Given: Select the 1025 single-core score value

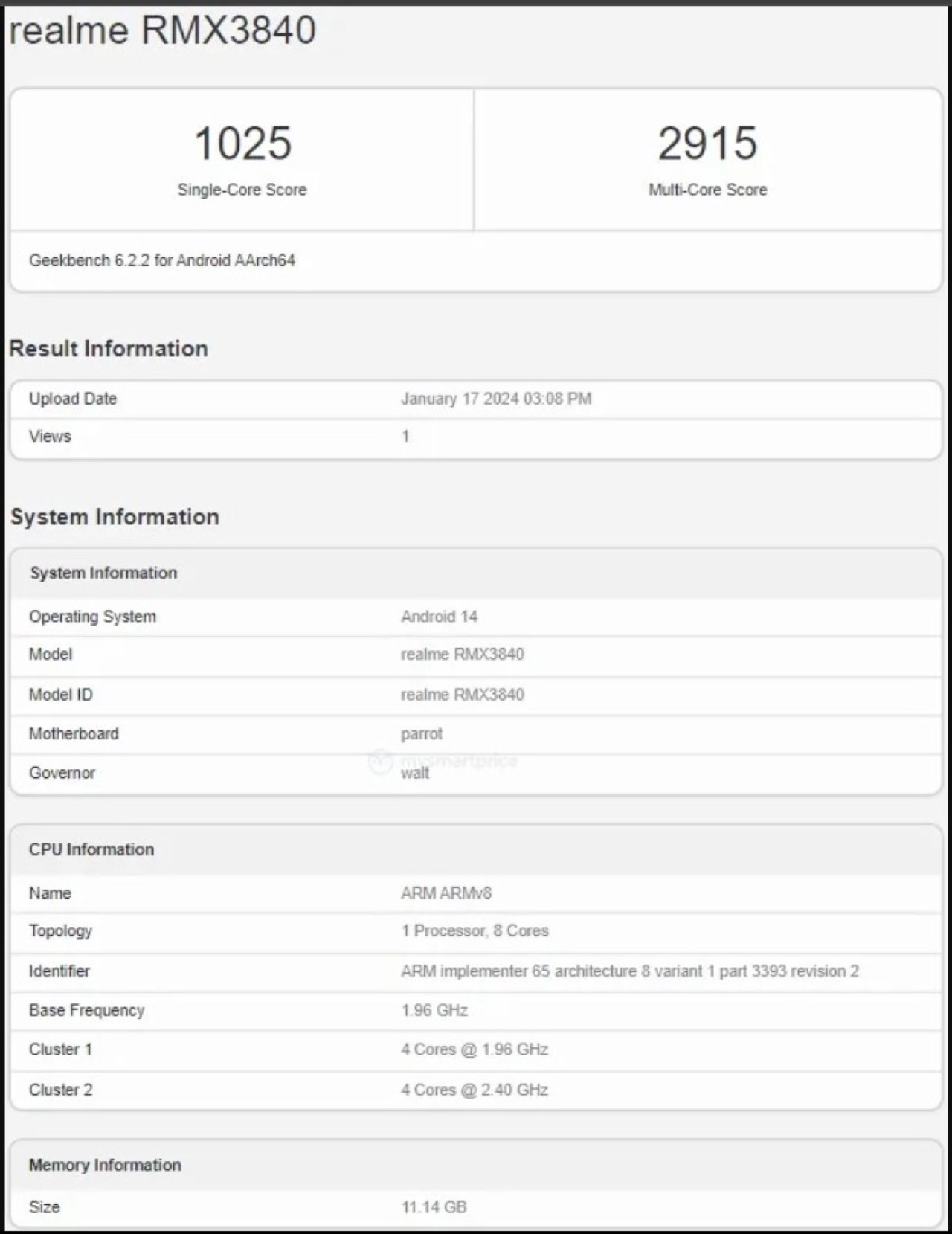Looking at the screenshot, I should [242, 143].
